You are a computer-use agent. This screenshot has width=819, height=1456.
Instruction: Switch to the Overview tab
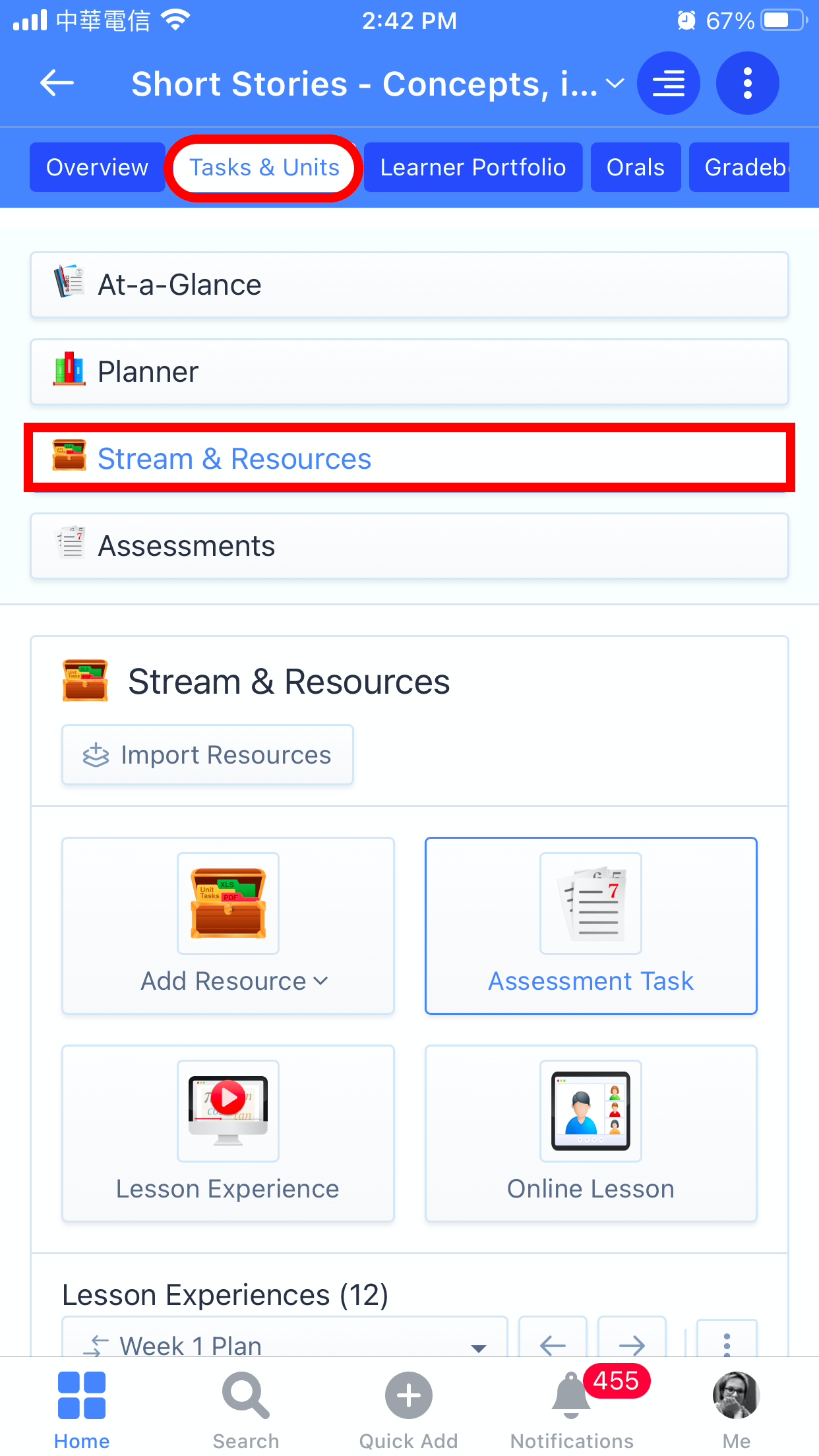97,167
